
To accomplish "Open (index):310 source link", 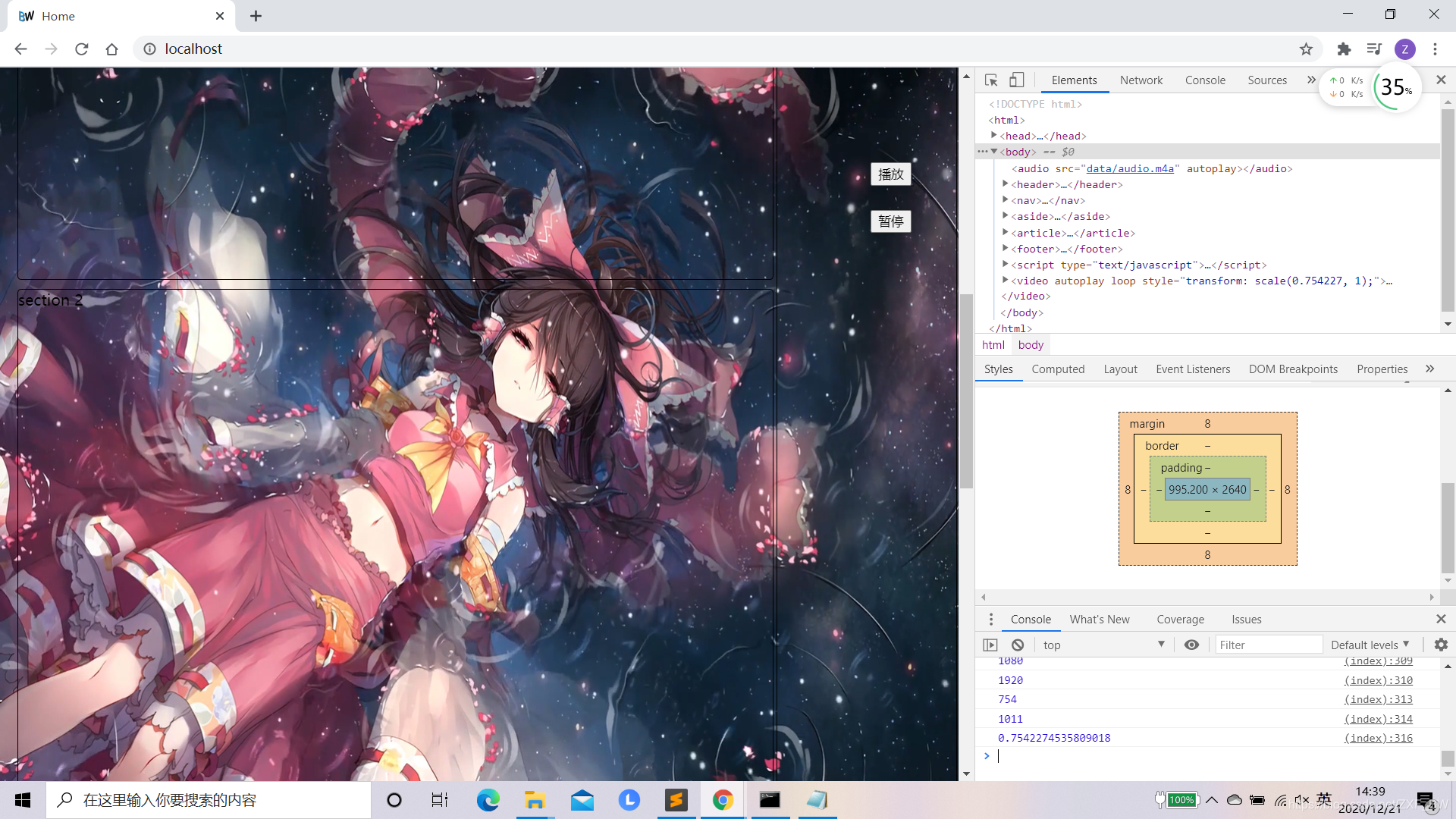I will pos(1378,680).
